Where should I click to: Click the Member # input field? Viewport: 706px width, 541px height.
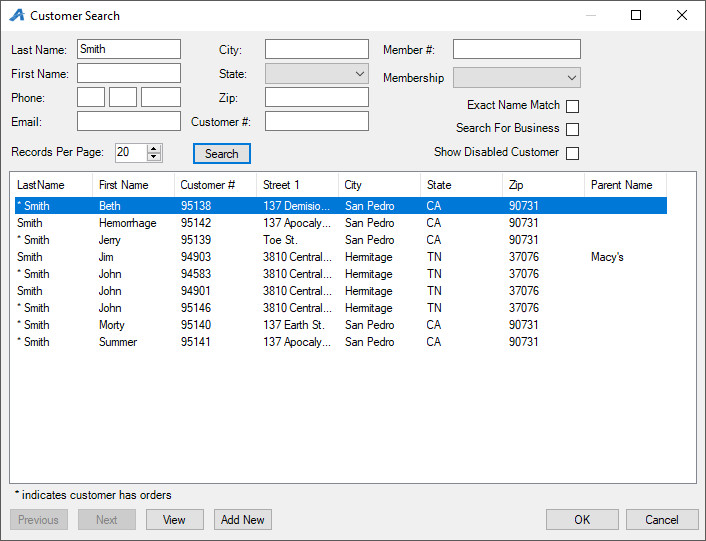click(516, 49)
